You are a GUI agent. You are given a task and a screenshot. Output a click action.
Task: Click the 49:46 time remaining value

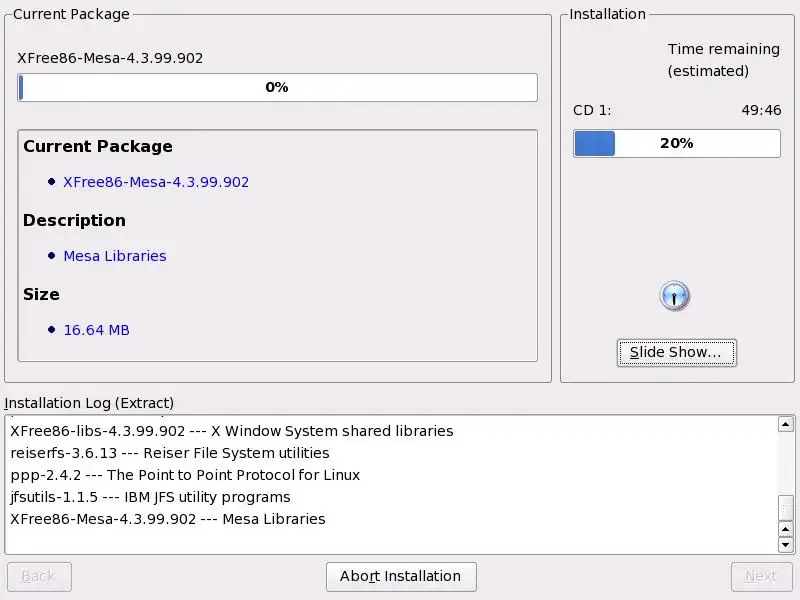761,110
